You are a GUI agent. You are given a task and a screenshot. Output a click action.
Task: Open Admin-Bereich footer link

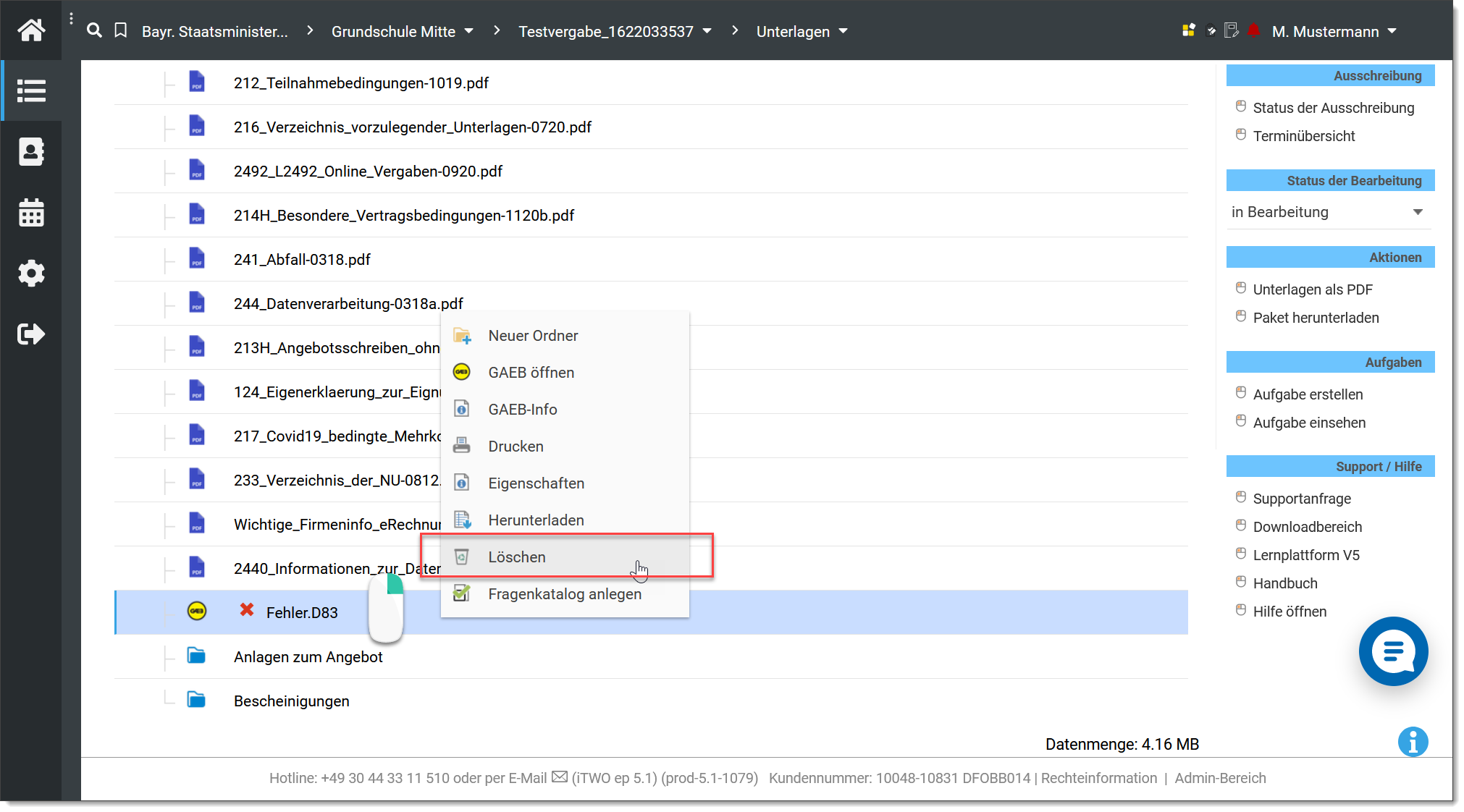[1220, 778]
